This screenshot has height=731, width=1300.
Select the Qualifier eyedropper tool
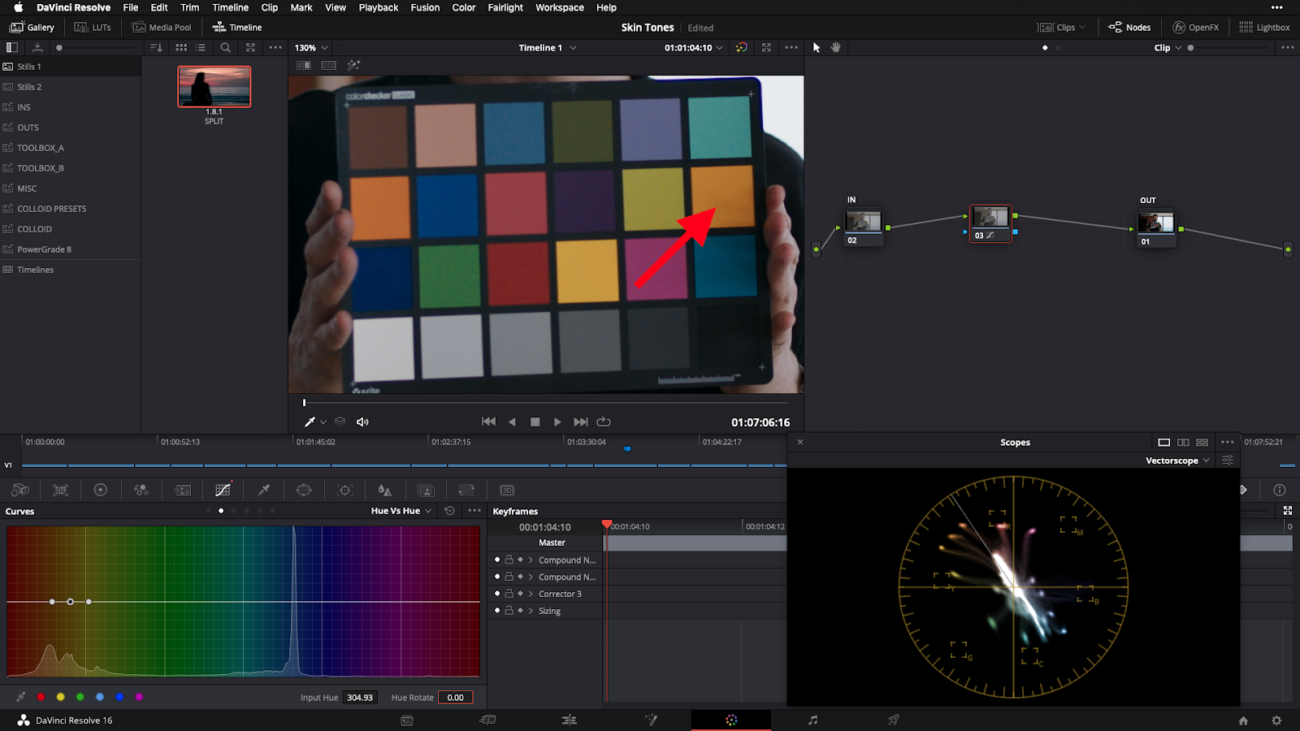tap(262, 490)
